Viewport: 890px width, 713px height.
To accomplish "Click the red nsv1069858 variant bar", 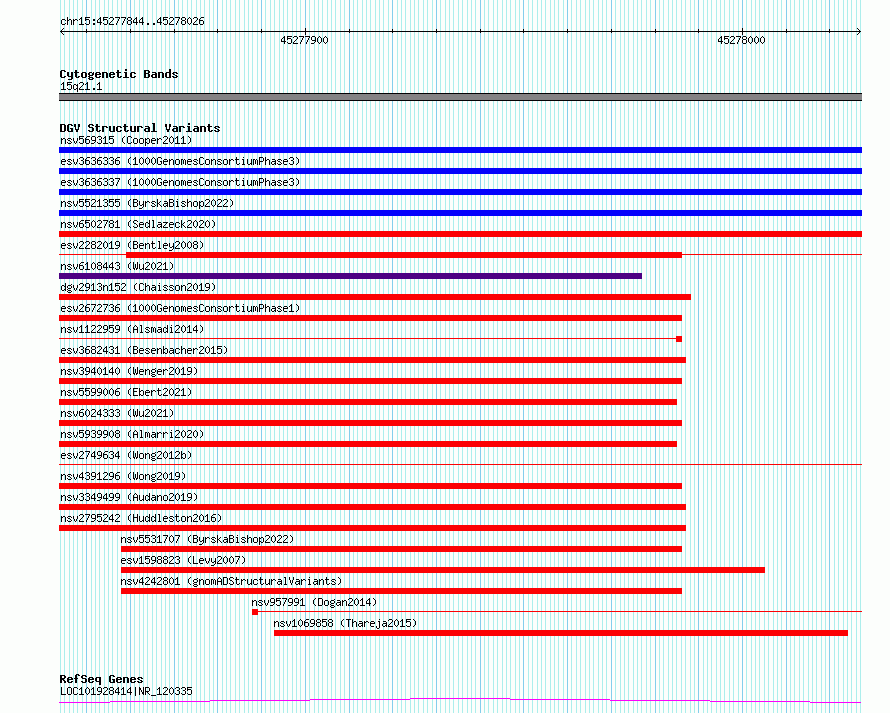I will pos(561,633).
